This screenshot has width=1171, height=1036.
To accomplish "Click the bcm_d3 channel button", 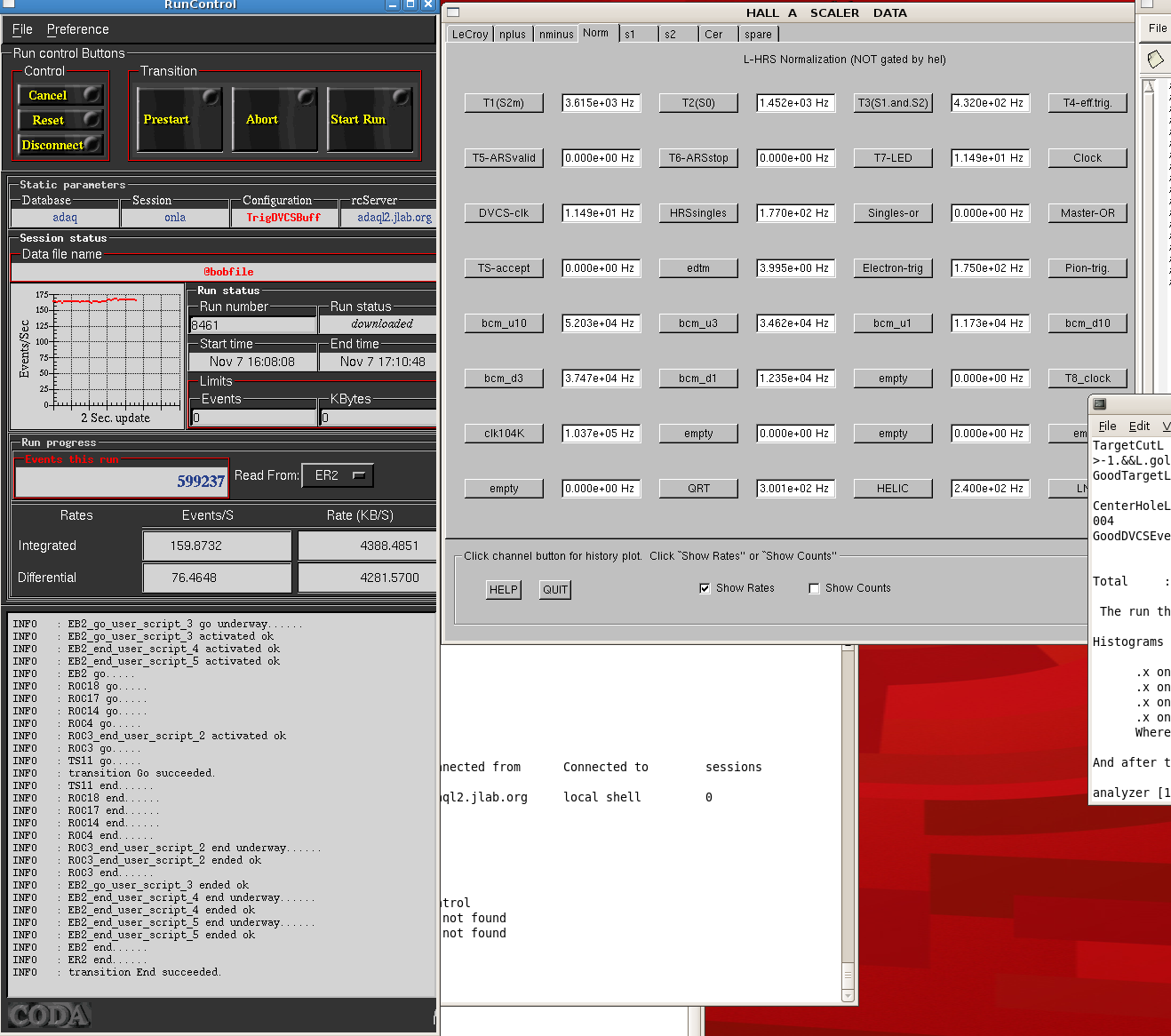I will coord(504,379).
